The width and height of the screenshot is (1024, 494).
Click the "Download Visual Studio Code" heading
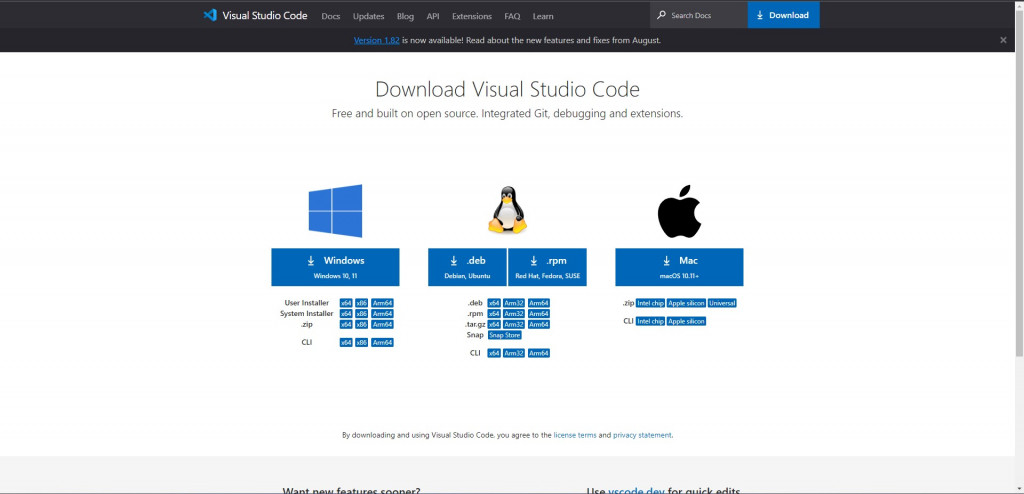(x=507, y=89)
